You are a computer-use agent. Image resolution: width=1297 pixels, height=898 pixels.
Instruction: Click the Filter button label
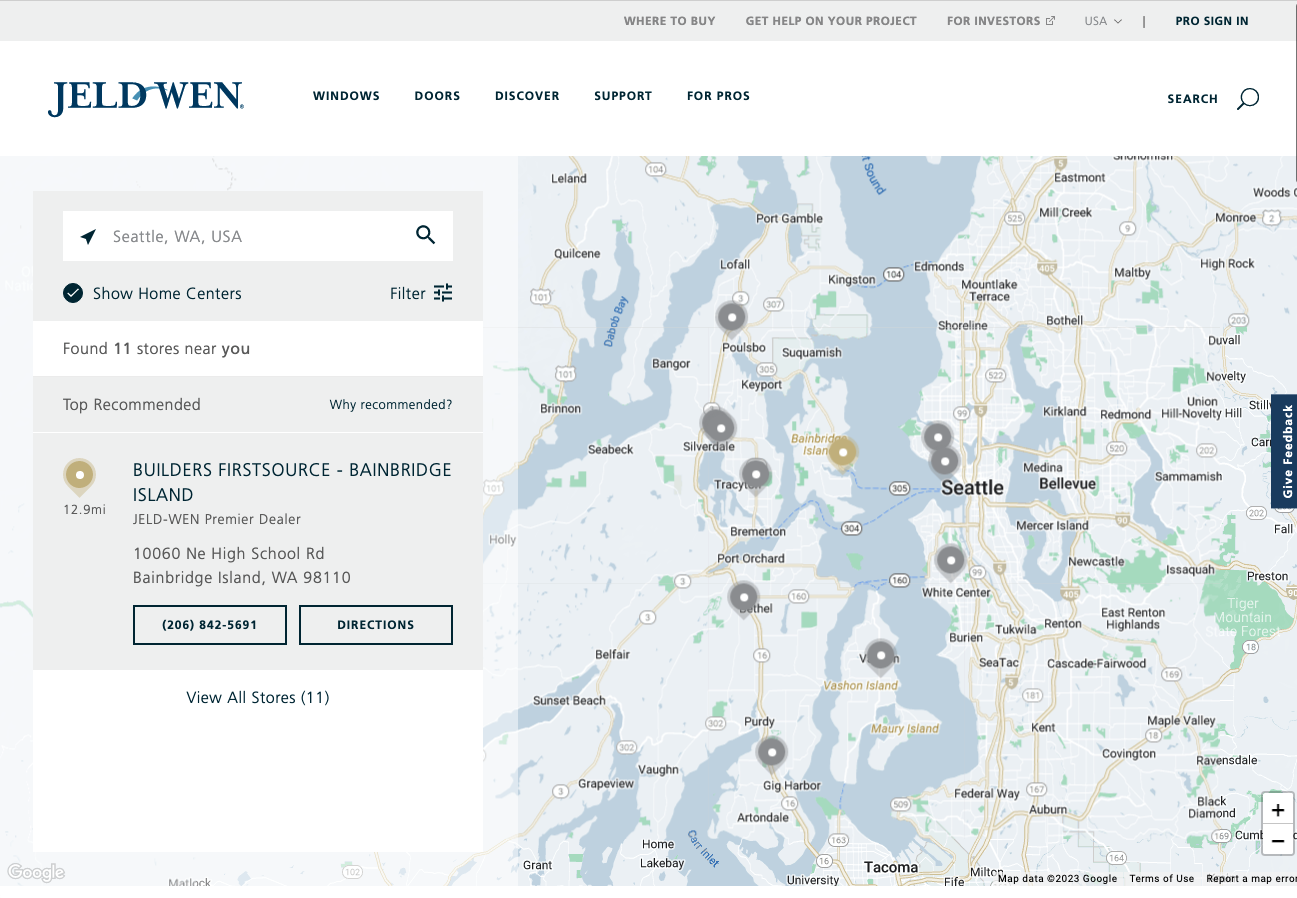[408, 293]
